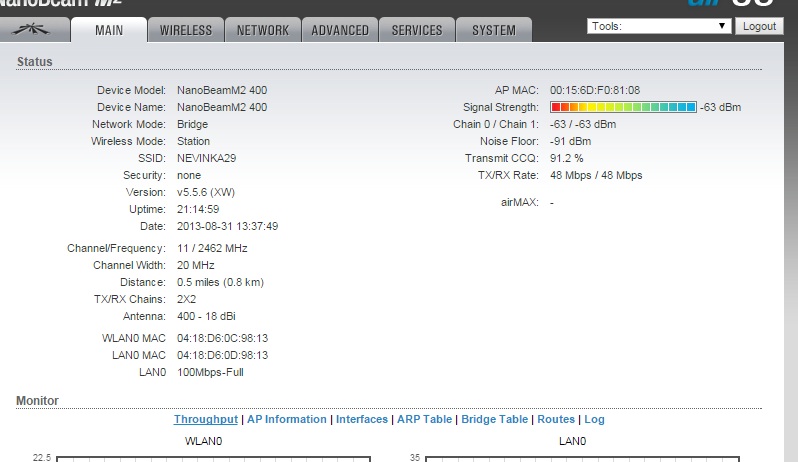Click the LAN0 graph title
The width and height of the screenshot is (798, 462).
[x=573, y=441]
